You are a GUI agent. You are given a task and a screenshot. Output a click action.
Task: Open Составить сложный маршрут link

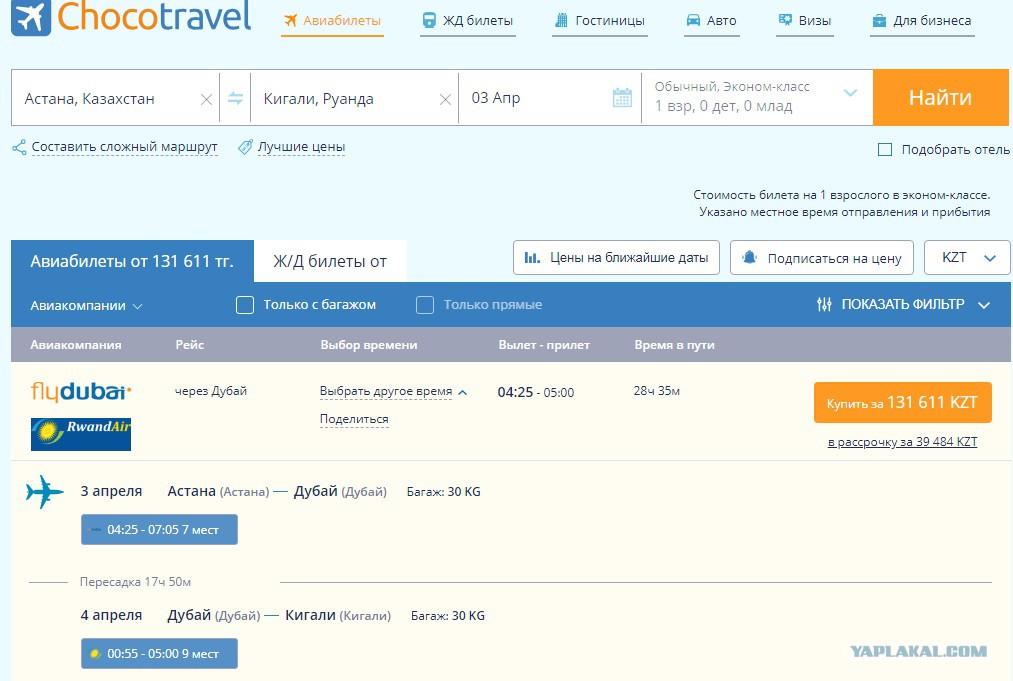[x=125, y=147]
